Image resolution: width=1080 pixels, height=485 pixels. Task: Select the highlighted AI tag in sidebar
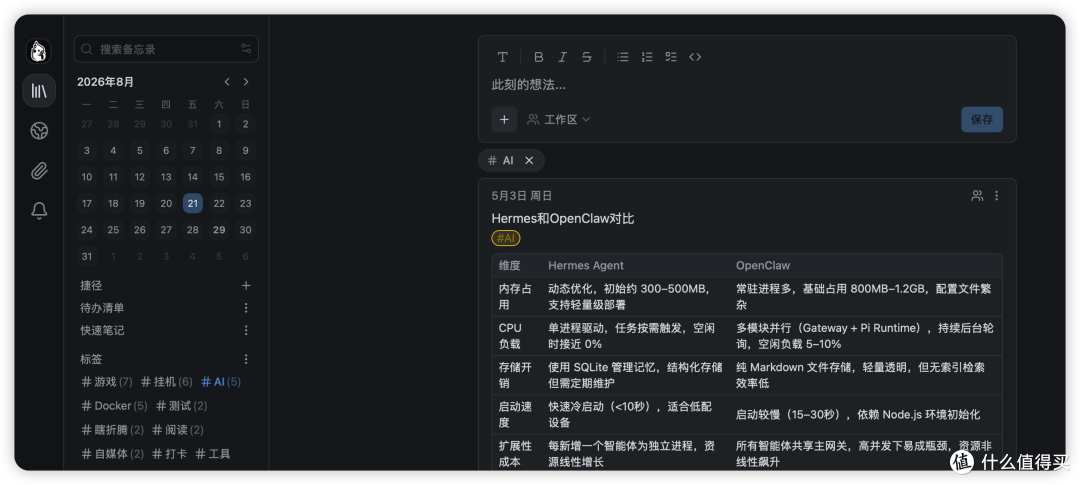pyautogui.click(x=220, y=382)
